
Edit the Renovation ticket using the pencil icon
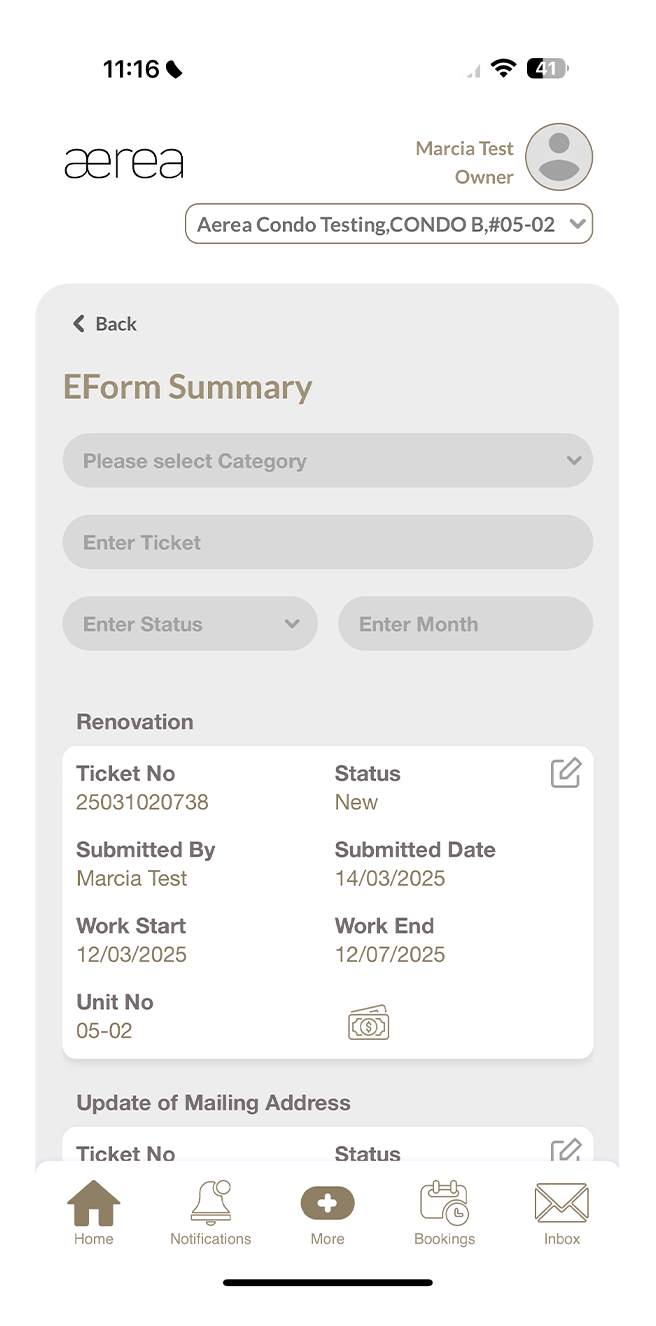tap(565, 772)
